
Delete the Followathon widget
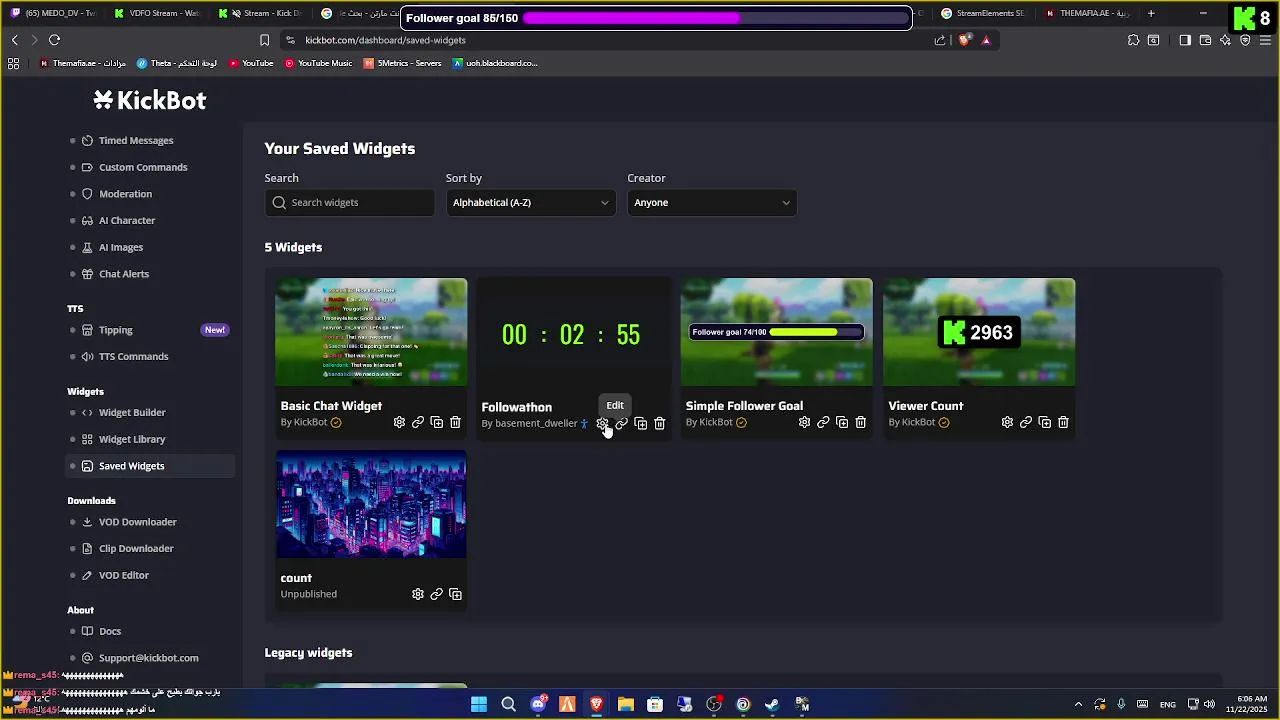(659, 423)
